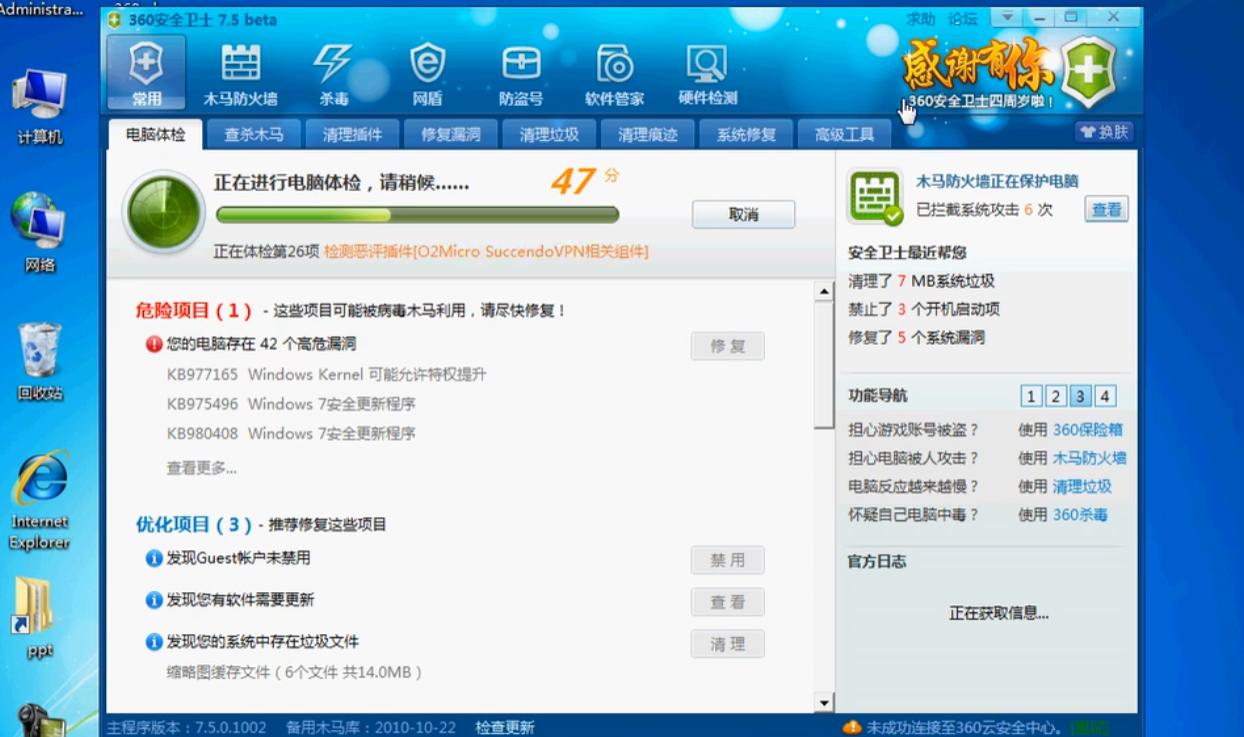Switch to the 清理痕迹 tab
The width and height of the screenshot is (1244, 737).
(x=648, y=134)
